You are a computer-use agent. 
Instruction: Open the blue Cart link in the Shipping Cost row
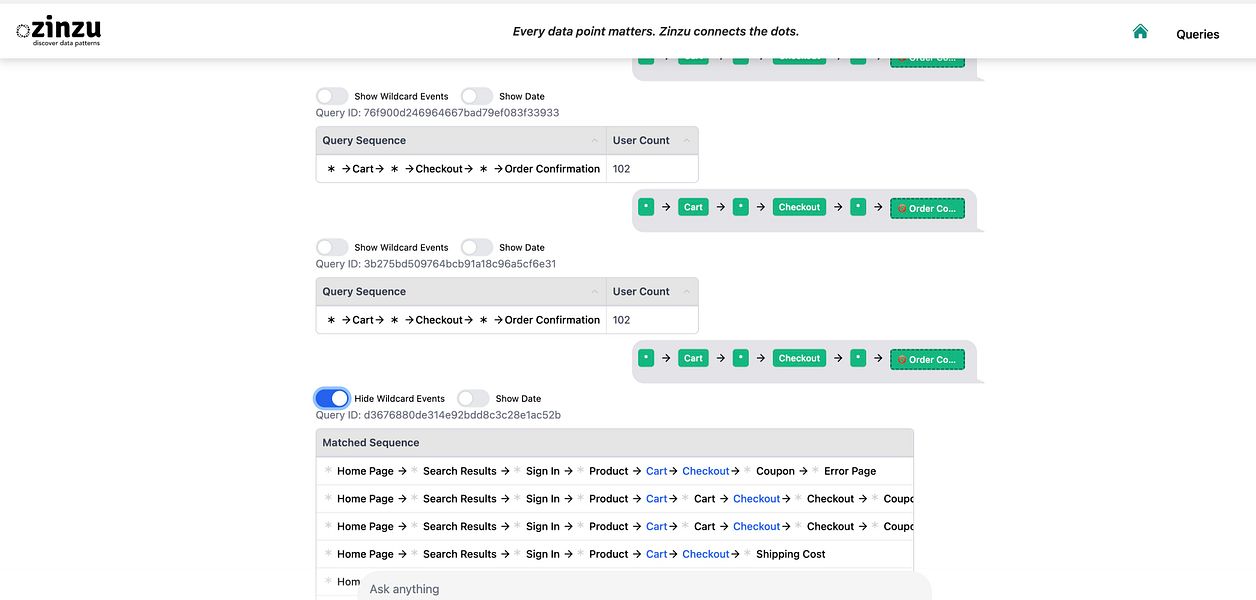tap(656, 554)
